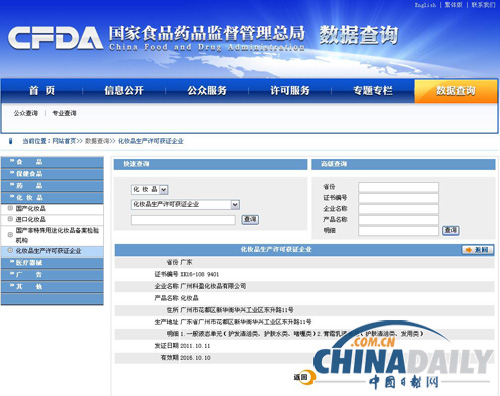This screenshot has width=500, height=396.
Task: Click the 数据查询 breadcrumb link
Action: pyautogui.click(x=97, y=141)
